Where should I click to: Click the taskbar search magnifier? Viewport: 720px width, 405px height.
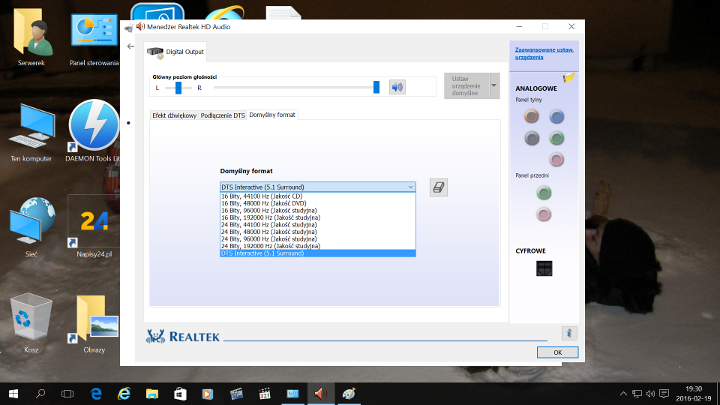40,394
